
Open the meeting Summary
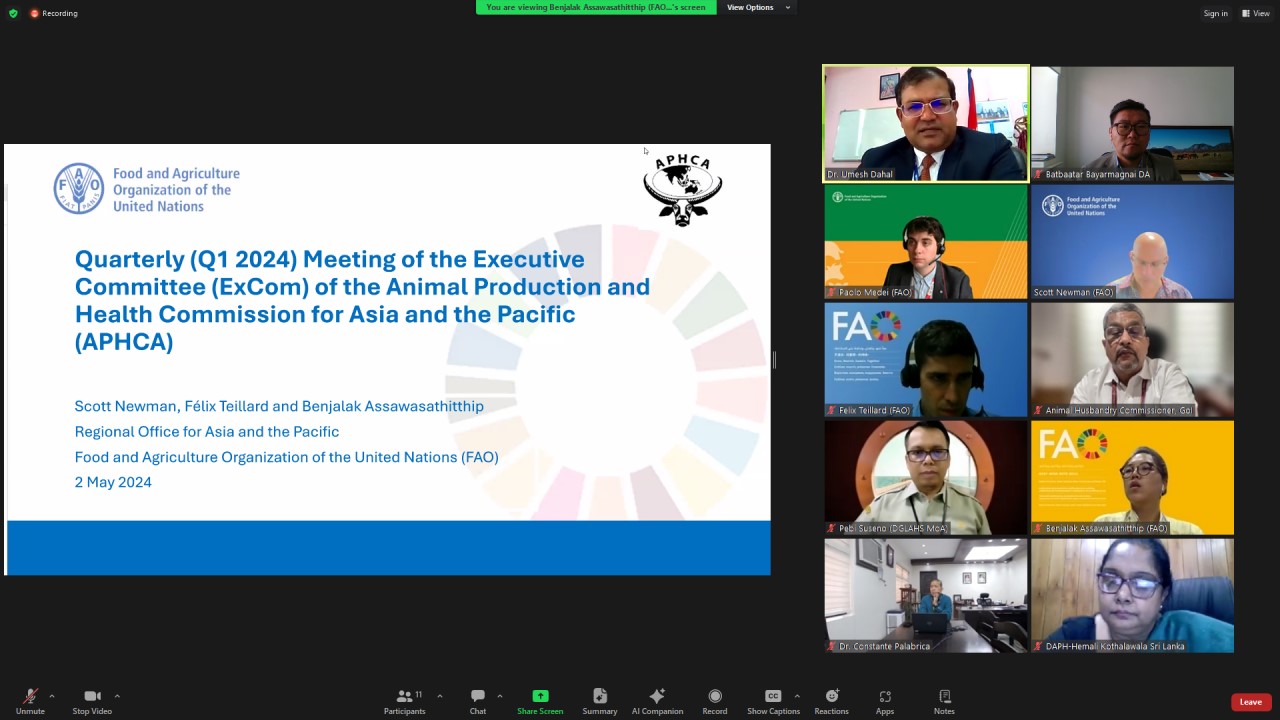pos(599,701)
